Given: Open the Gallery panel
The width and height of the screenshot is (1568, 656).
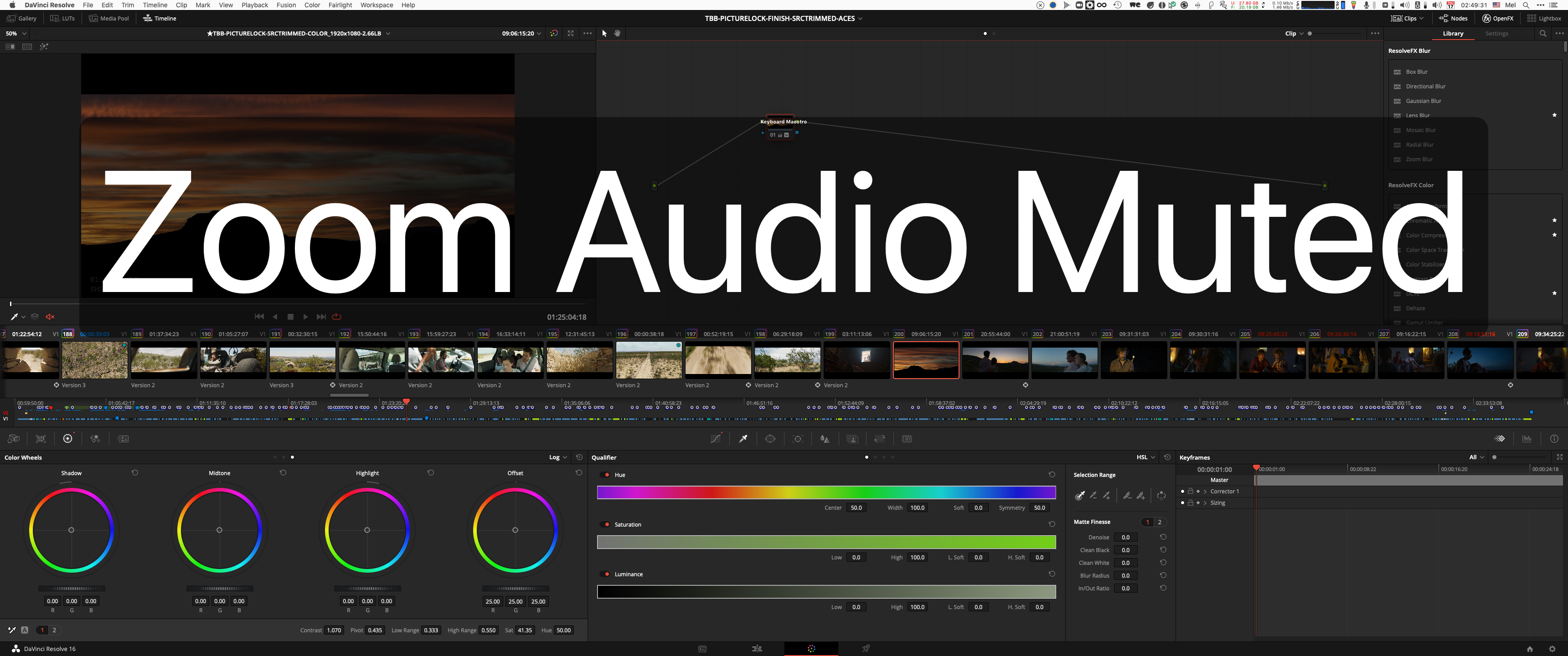Looking at the screenshot, I should pos(22,18).
